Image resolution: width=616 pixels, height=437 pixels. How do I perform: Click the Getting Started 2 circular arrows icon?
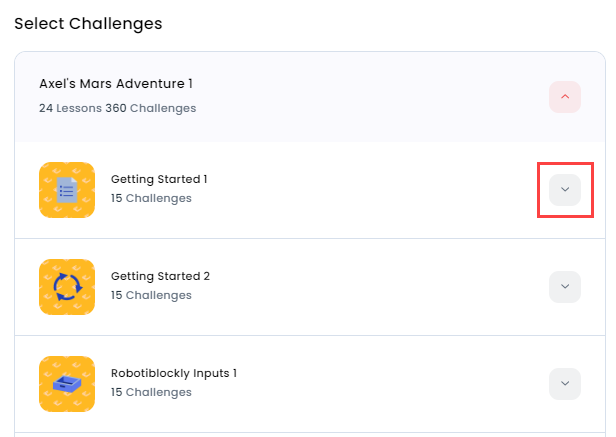tap(67, 287)
